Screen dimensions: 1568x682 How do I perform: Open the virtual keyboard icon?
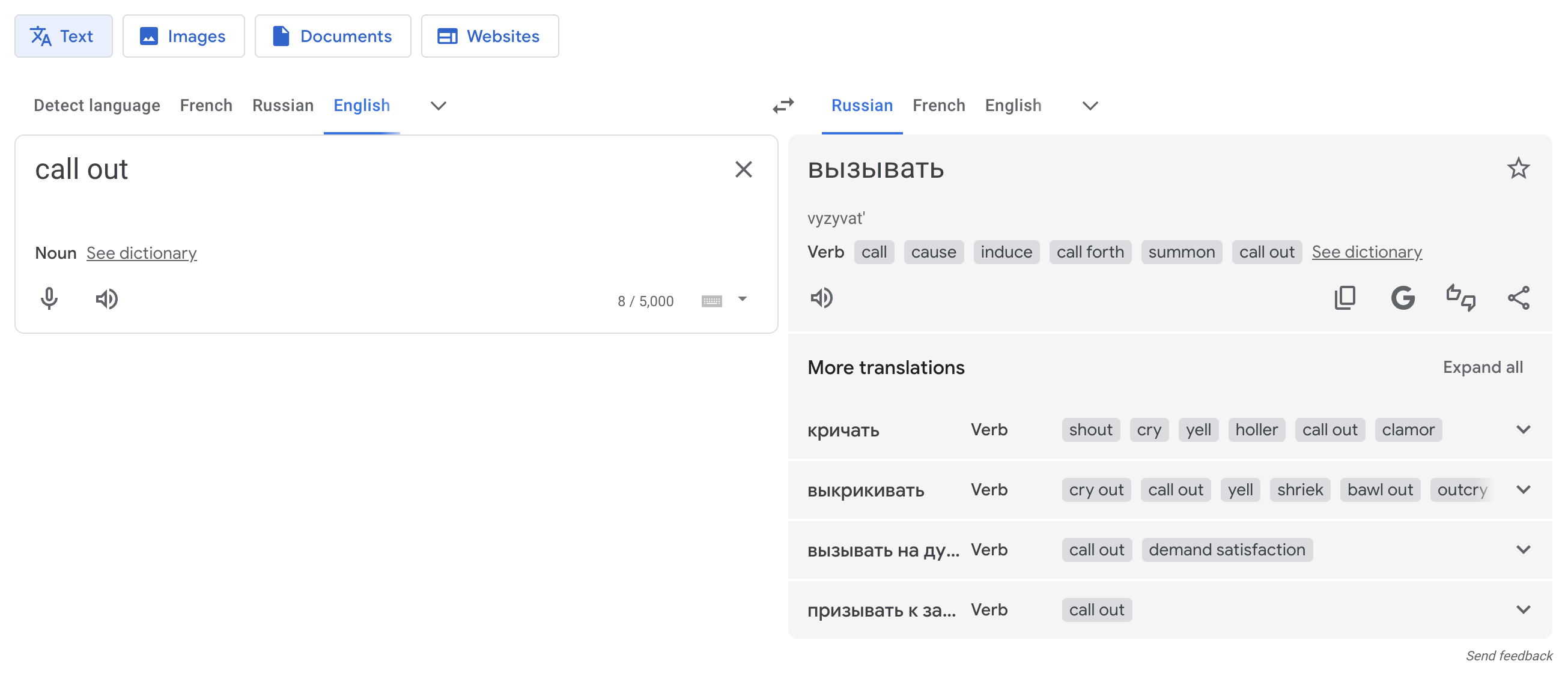point(711,301)
